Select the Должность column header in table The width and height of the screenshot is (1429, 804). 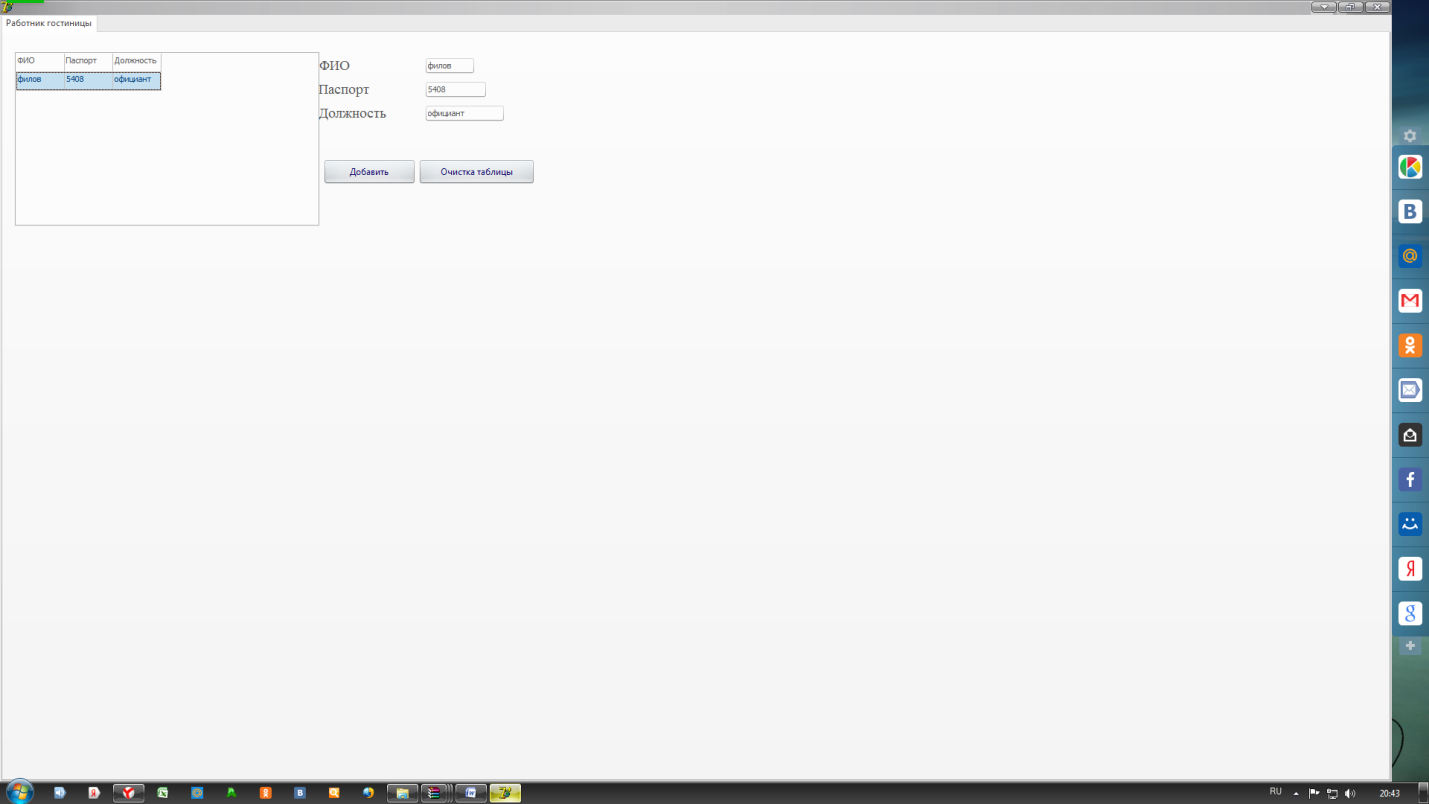point(136,61)
